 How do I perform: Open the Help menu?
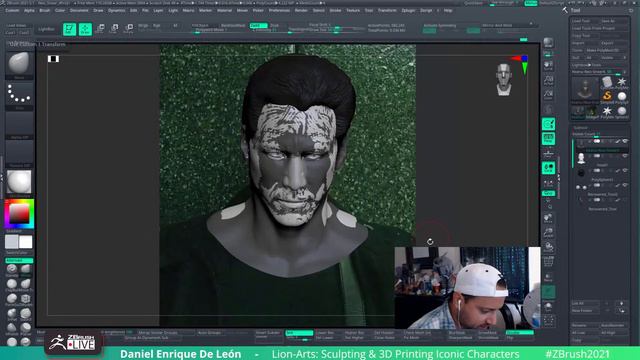point(448,10)
